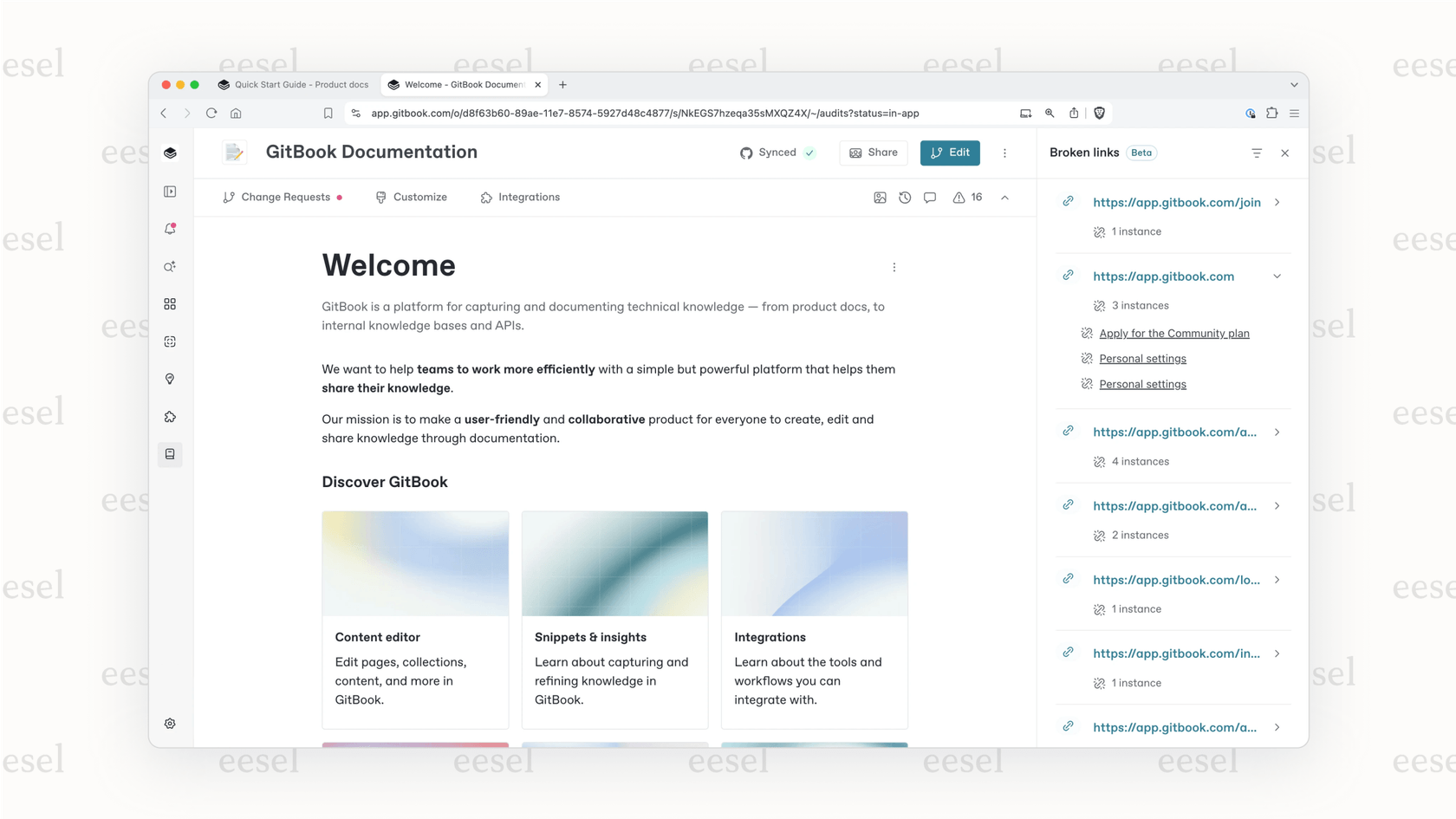
Task: Open the filter icon in Broken links panel
Action: (1257, 153)
